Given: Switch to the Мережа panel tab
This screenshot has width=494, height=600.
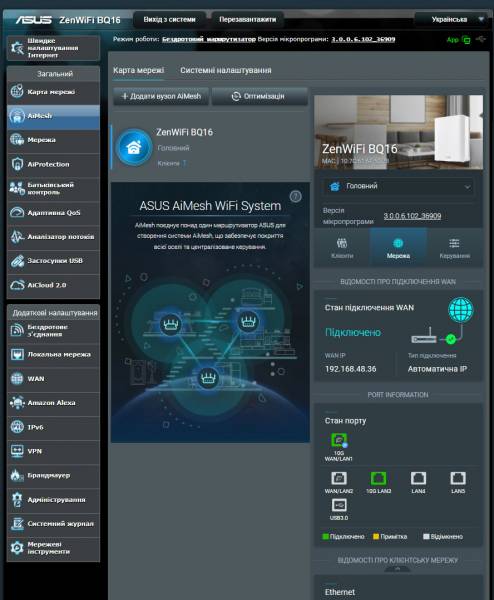Looking at the screenshot, I should 398,248.
